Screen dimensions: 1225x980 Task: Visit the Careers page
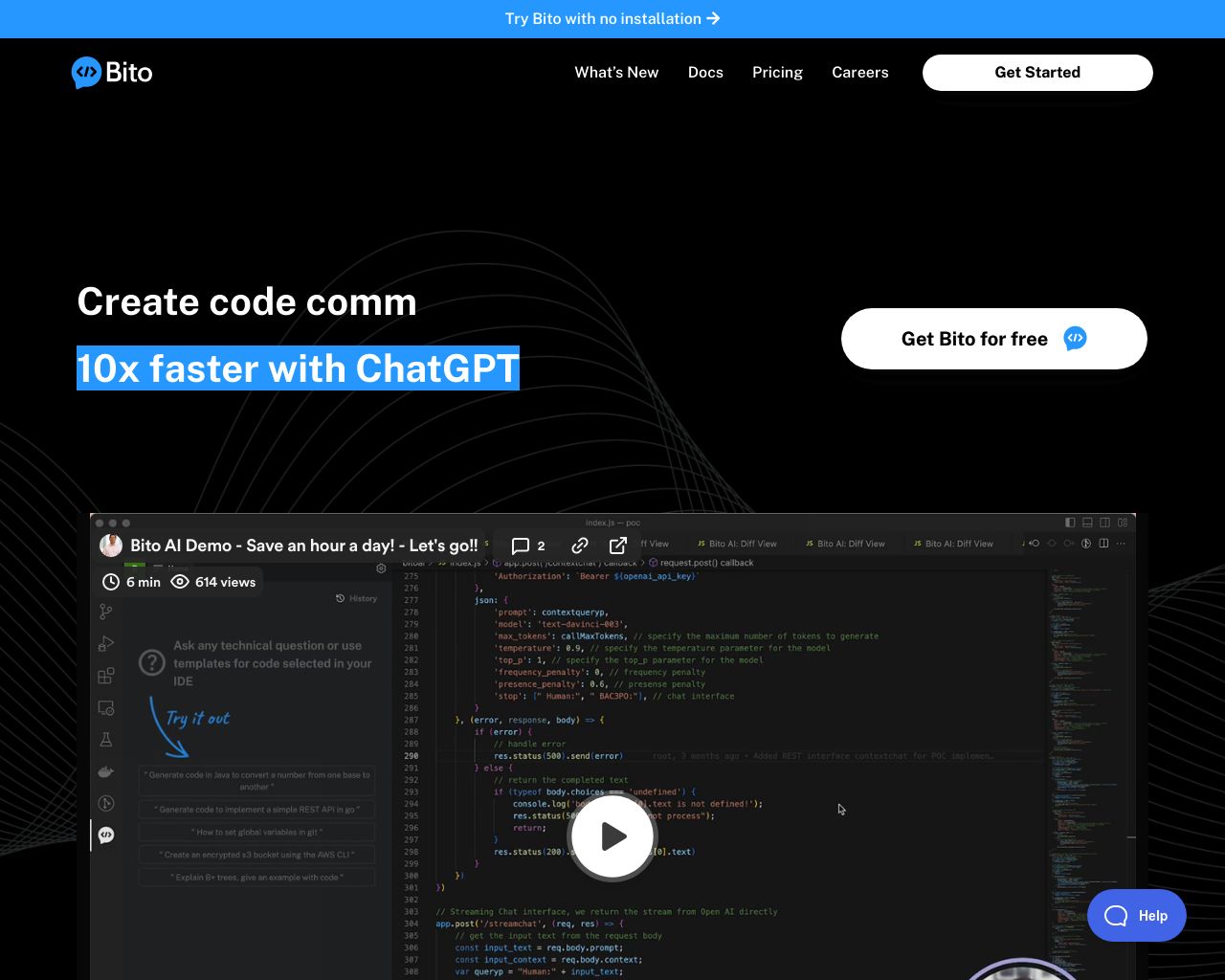coord(860,73)
